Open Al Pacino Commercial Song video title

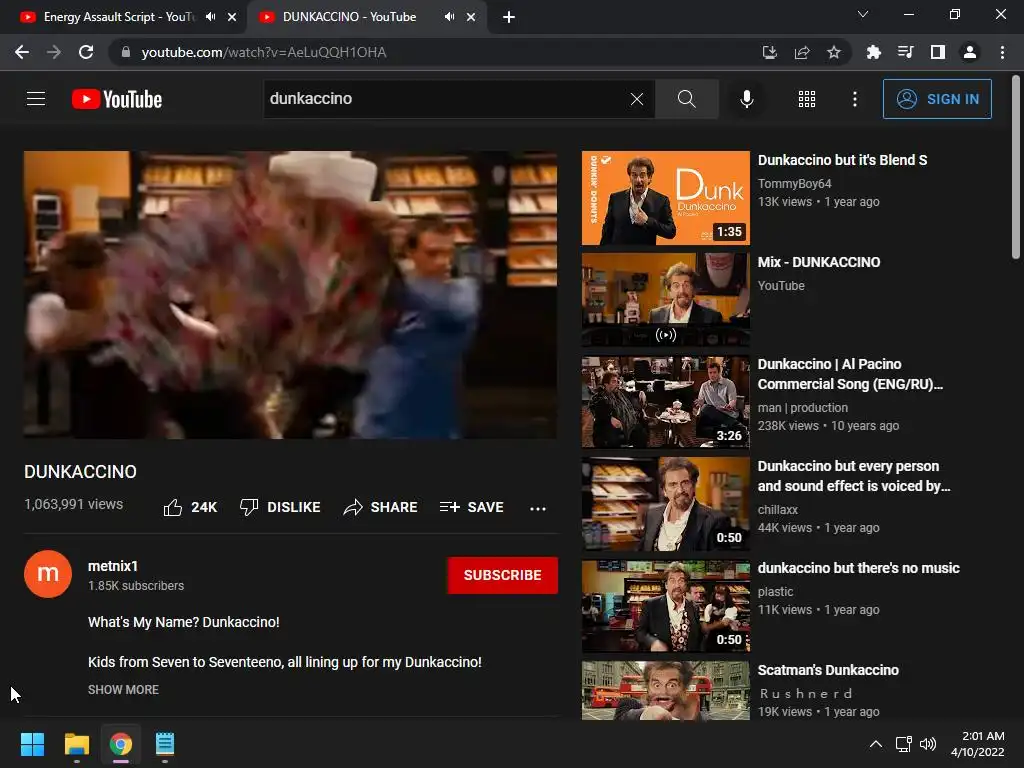coord(850,374)
